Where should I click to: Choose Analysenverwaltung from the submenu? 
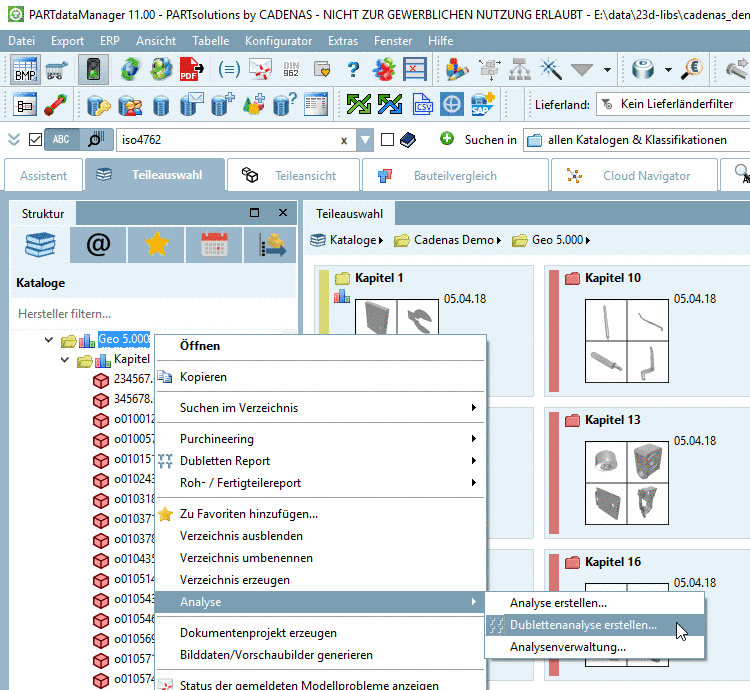tap(595, 647)
